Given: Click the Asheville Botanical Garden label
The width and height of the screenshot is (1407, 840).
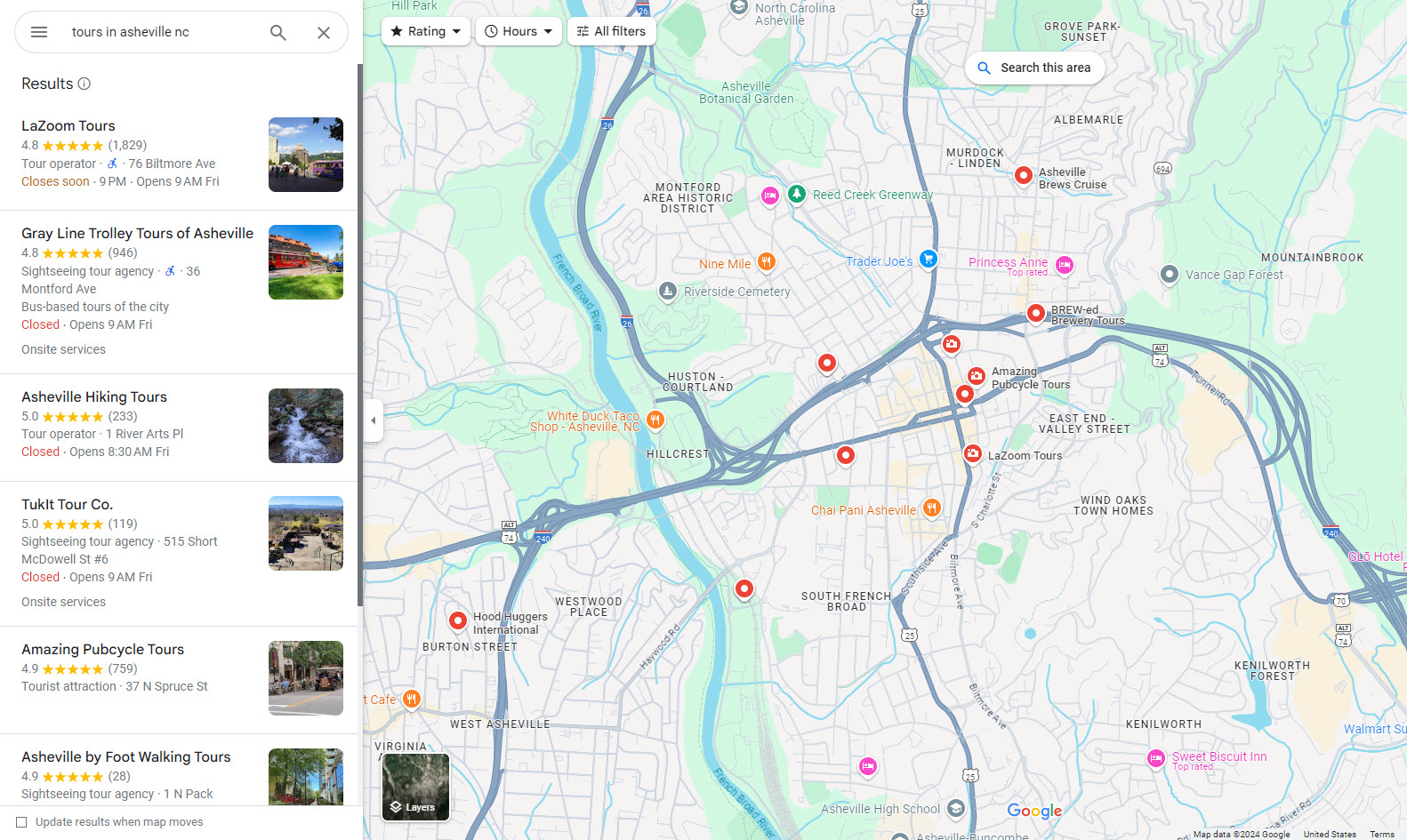Looking at the screenshot, I should tap(746, 92).
